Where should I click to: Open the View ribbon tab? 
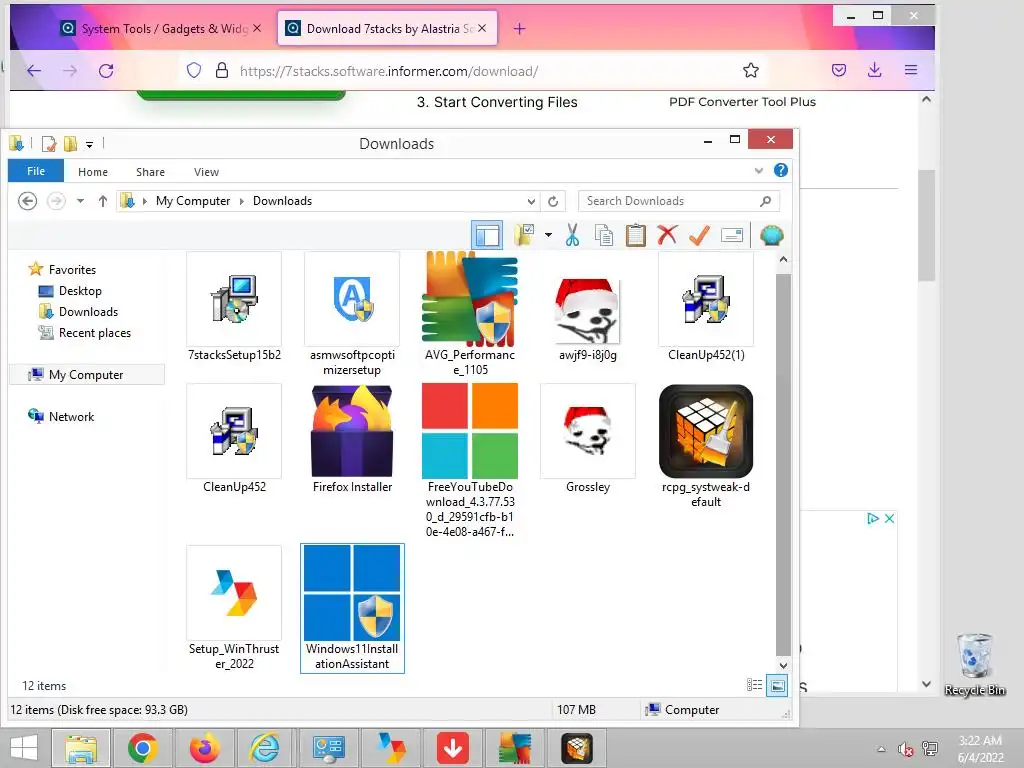click(x=206, y=172)
